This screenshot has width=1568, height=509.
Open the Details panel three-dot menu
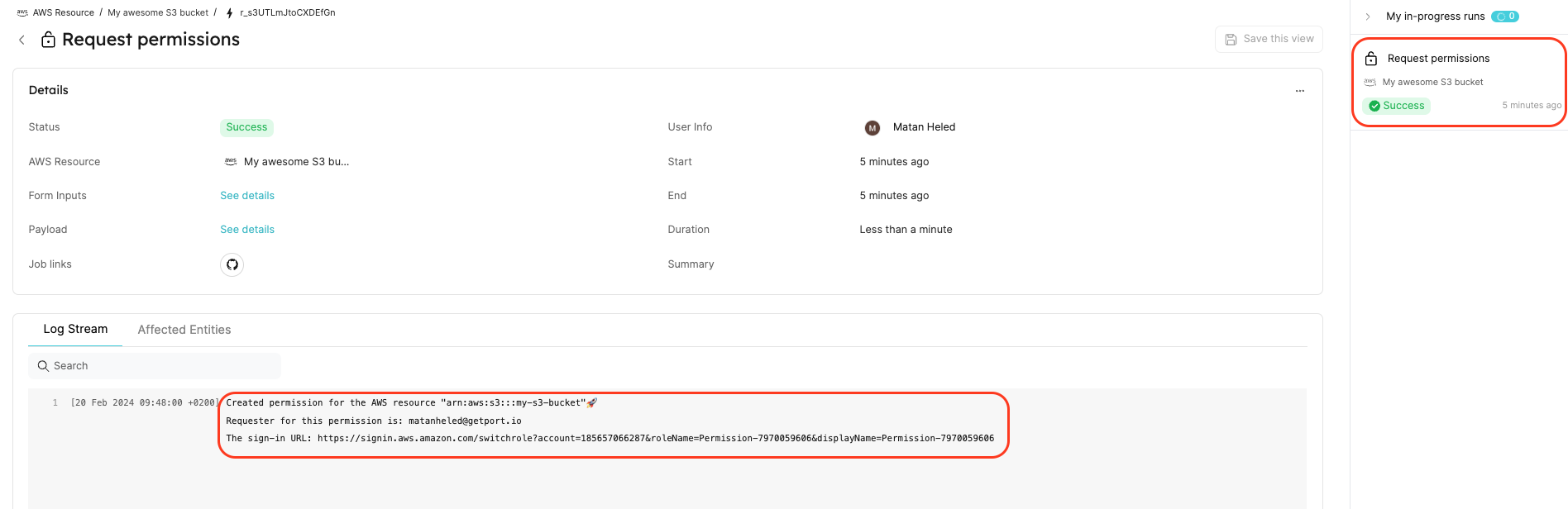[1299, 91]
